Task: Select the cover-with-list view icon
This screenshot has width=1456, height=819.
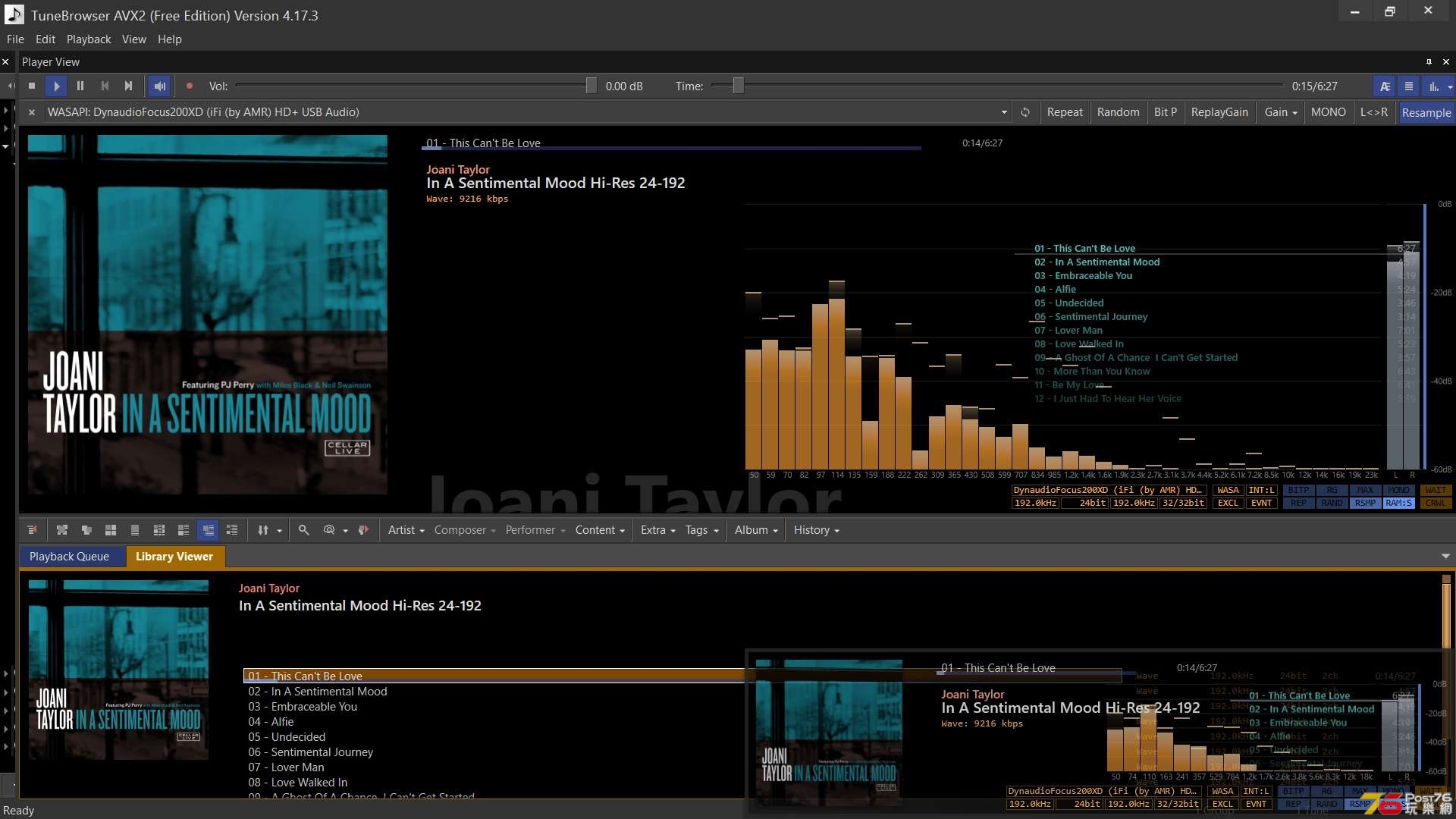Action: [184, 530]
